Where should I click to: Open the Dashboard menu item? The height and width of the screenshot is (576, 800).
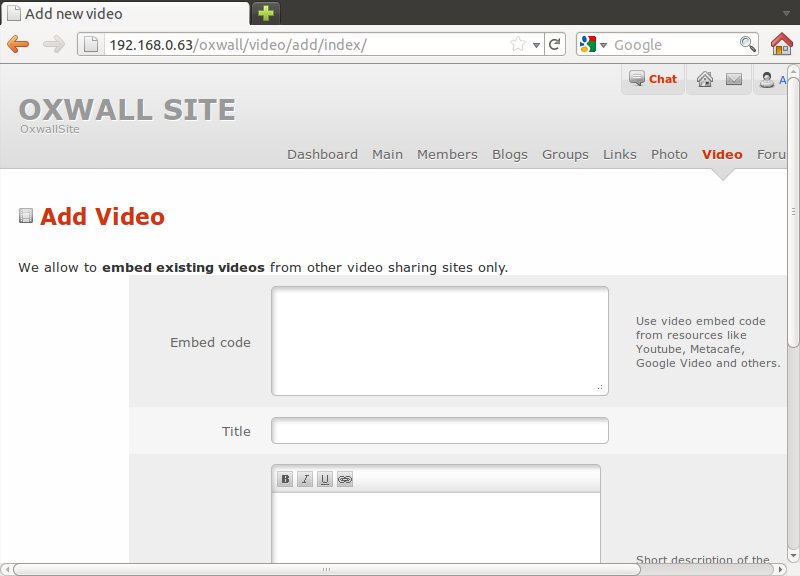point(322,155)
